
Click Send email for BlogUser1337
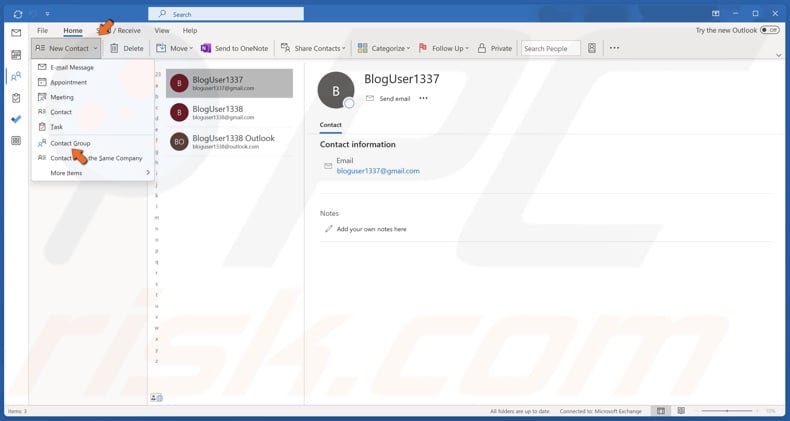[388, 99]
